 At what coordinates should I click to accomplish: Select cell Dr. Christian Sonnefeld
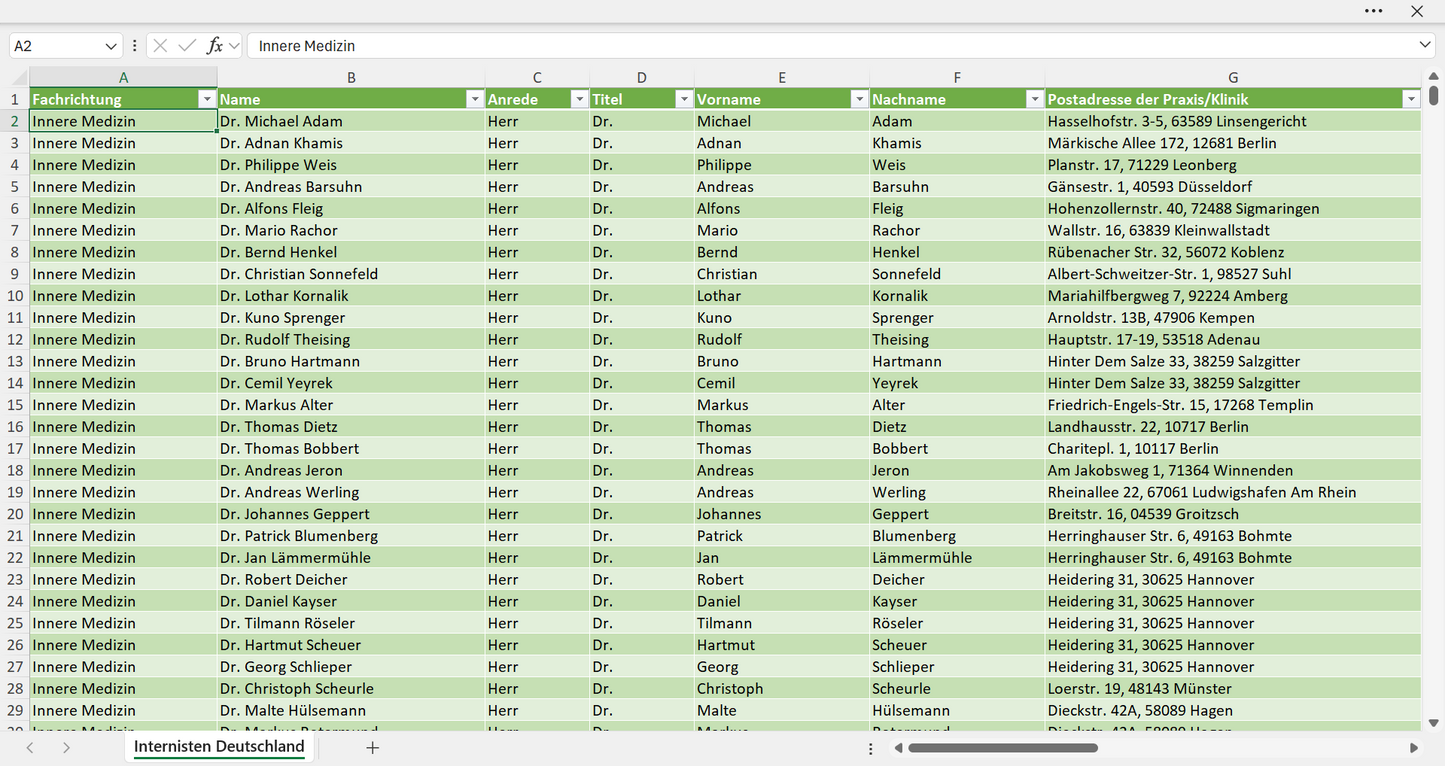(x=351, y=274)
